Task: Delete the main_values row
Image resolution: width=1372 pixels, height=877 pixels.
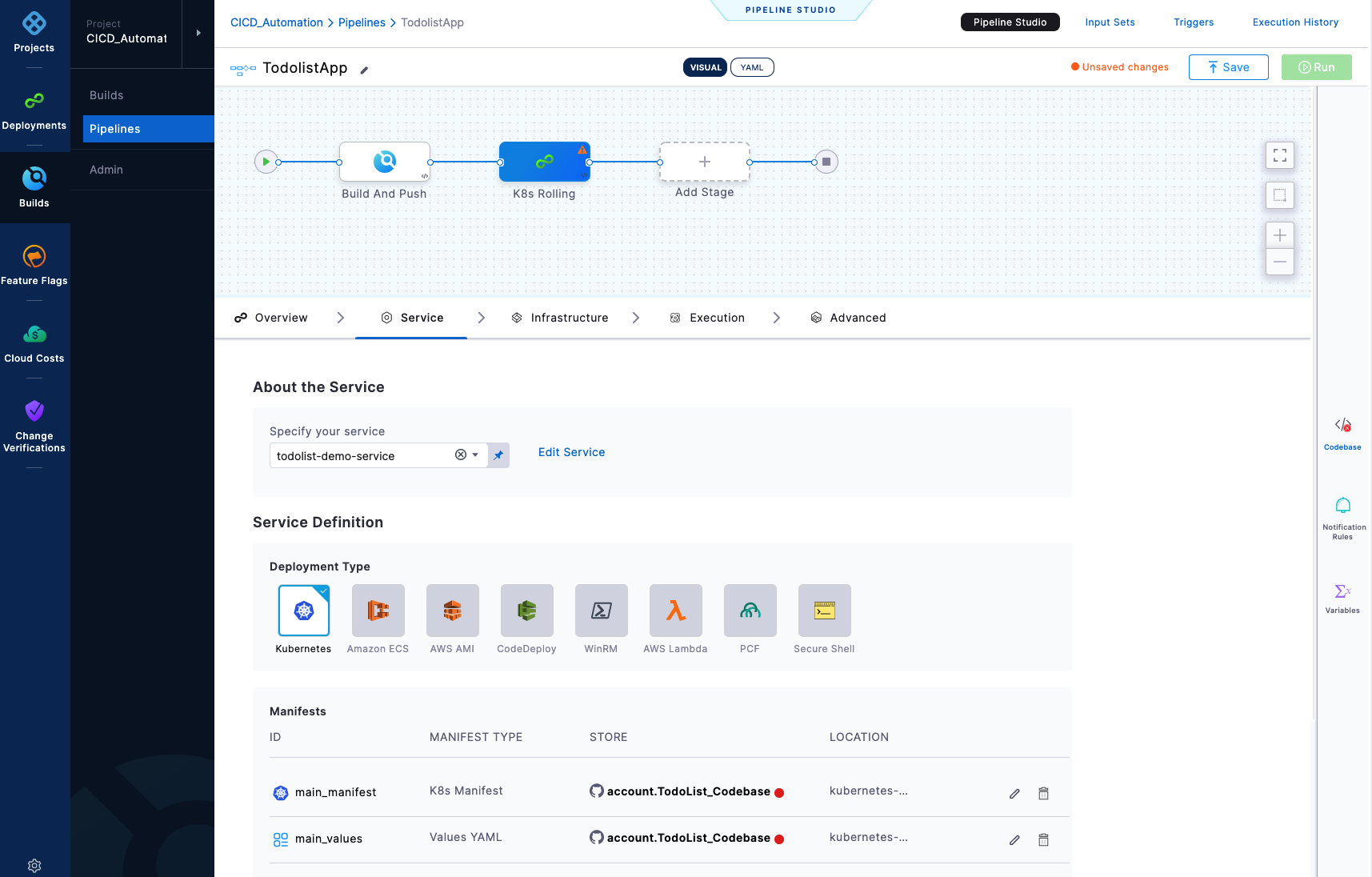Action: point(1043,840)
